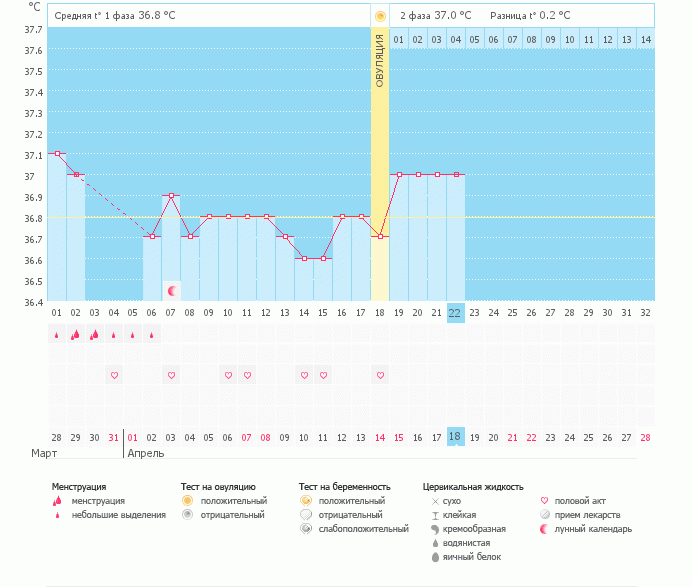Click phase 2 day 14 header cell
Image resolution: width=693 pixels, height=587 pixels.
click(645, 39)
